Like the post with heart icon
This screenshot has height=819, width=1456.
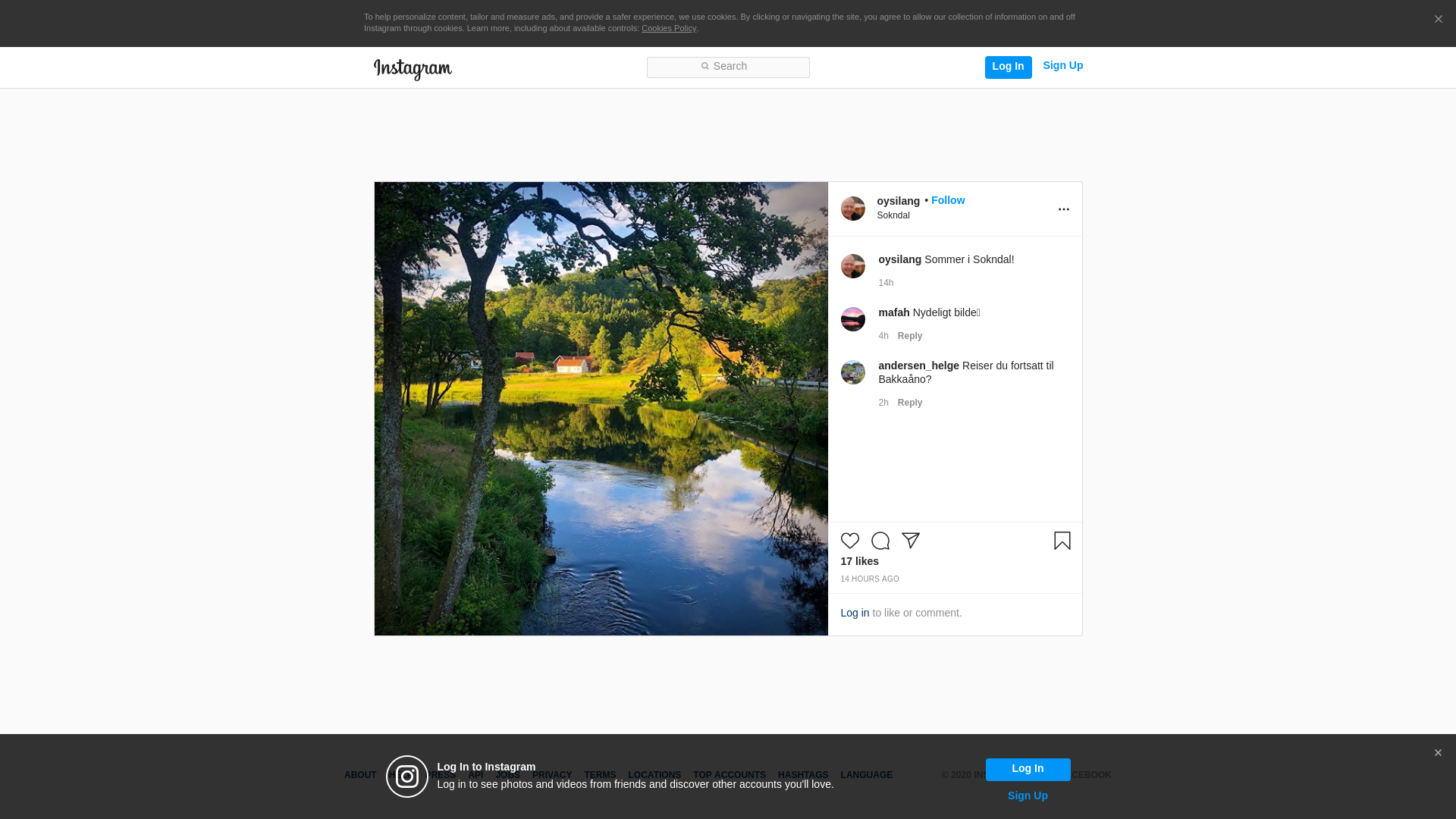coord(850,541)
